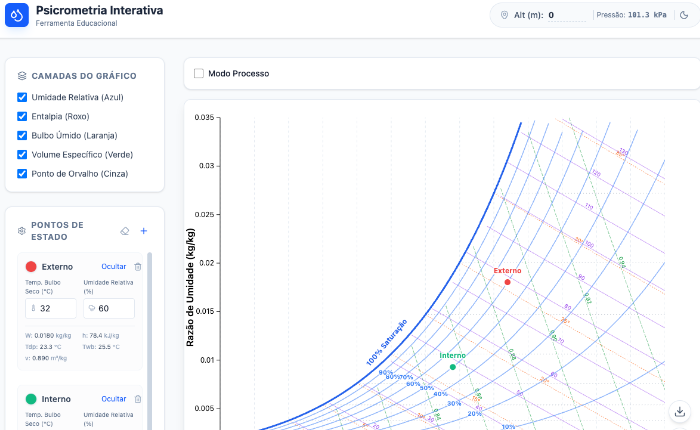This screenshot has height=430, width=700.
Task: Click the Pontos de Estado gear icon
Action: click(x=22, y=231)
